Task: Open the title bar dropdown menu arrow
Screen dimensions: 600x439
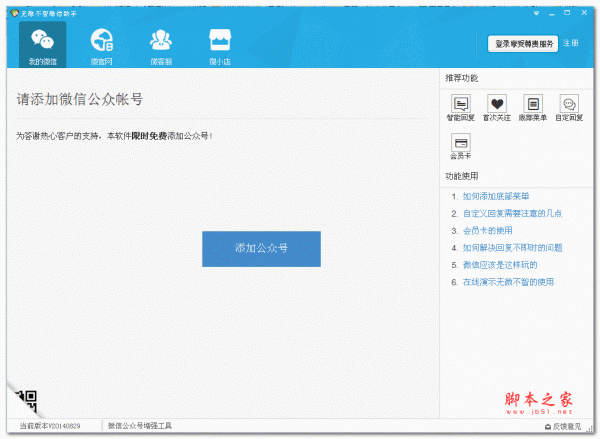Action: click(x=536, y=13)
